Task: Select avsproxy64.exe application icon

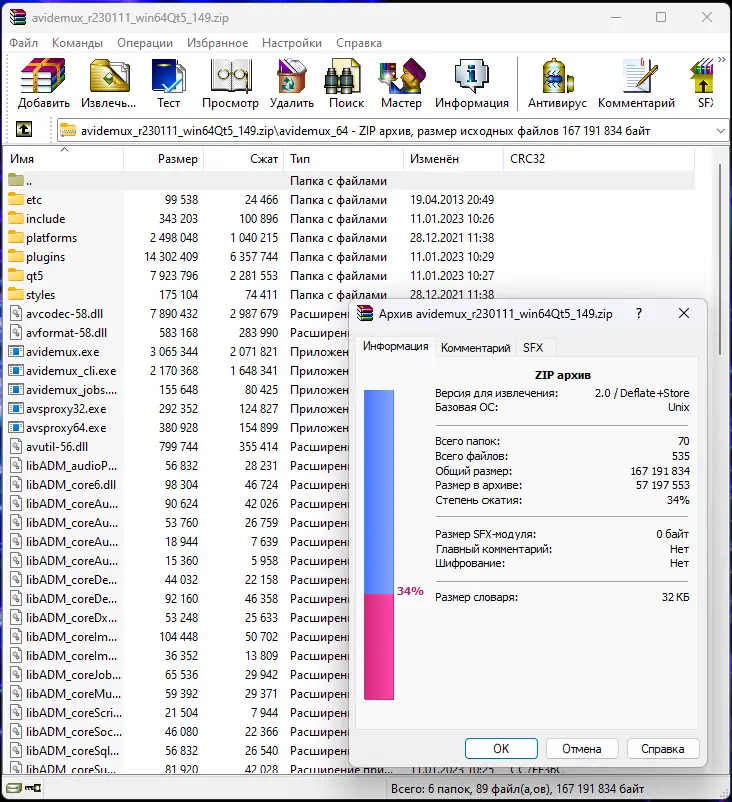Action: click(16, 428)
